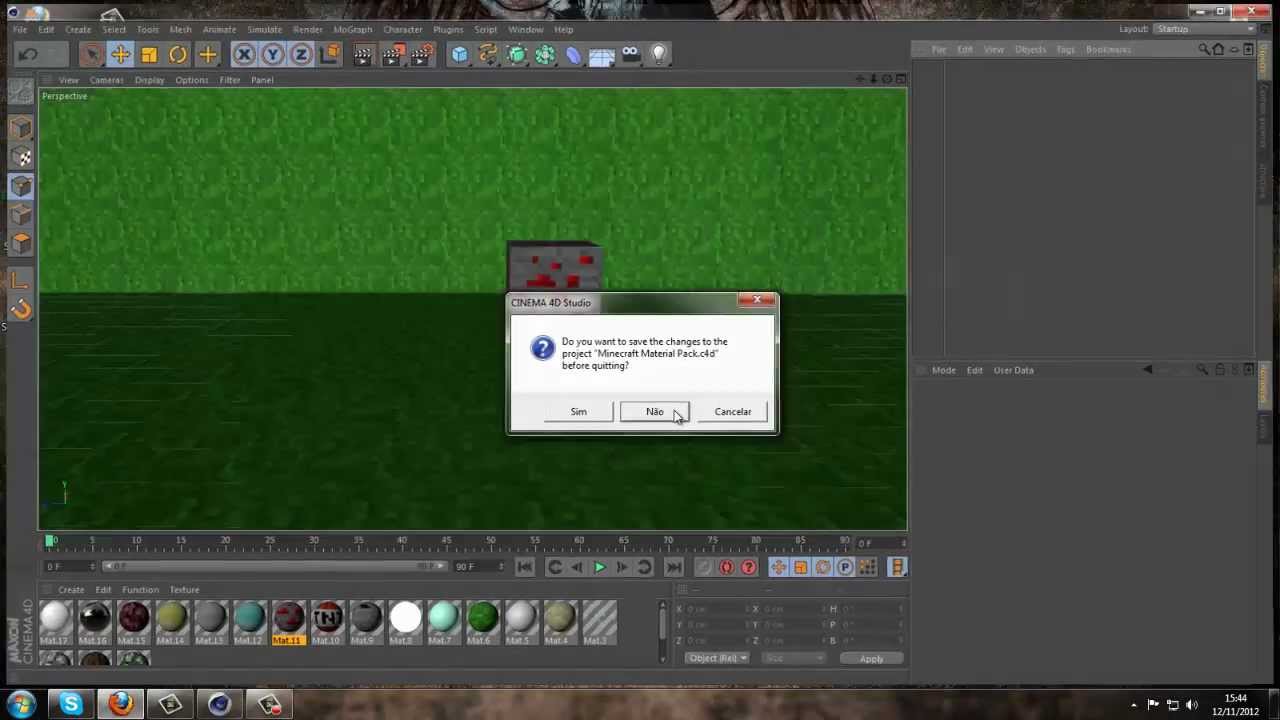Viewport: 1280px width, 720px height.
Task: Click the coordinate system cube icon
Action: click(330, 54)
